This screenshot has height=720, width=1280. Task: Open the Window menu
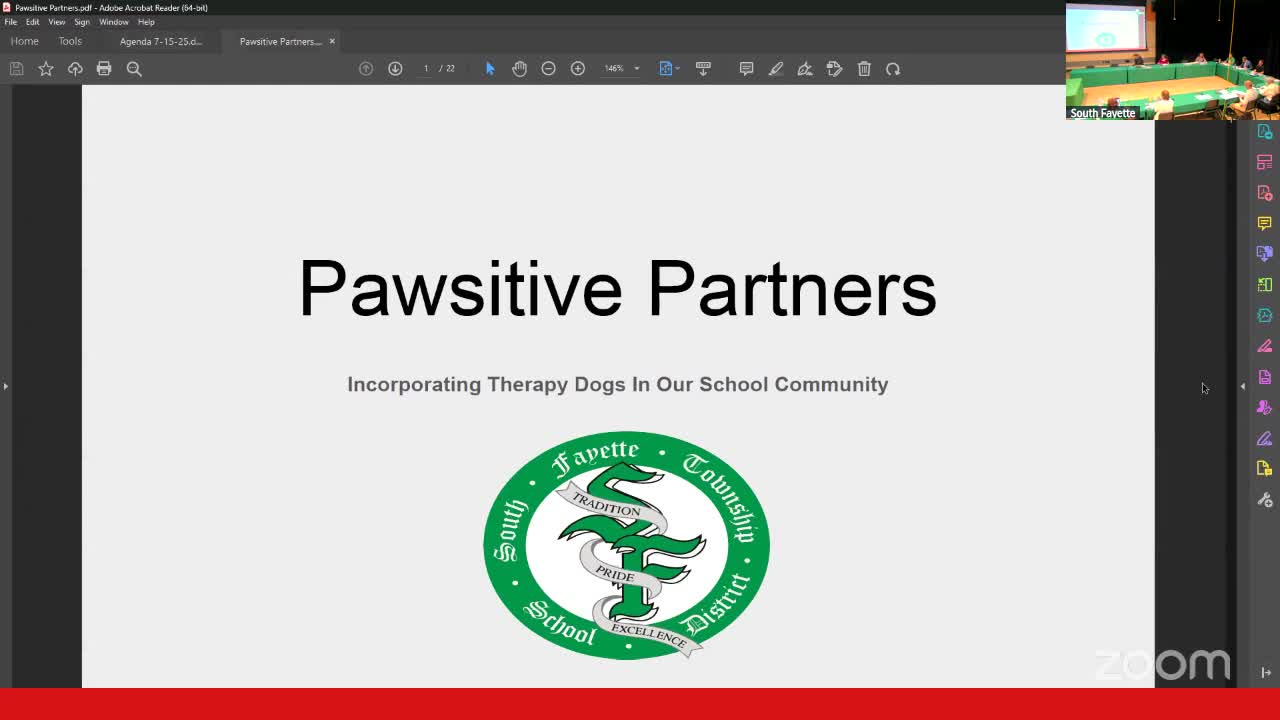point(113,22)
